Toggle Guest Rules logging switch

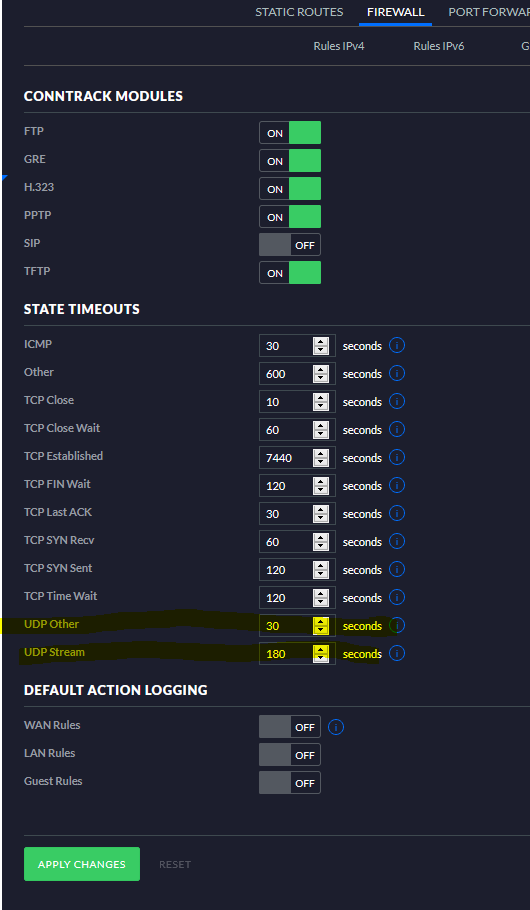(290, 782)
